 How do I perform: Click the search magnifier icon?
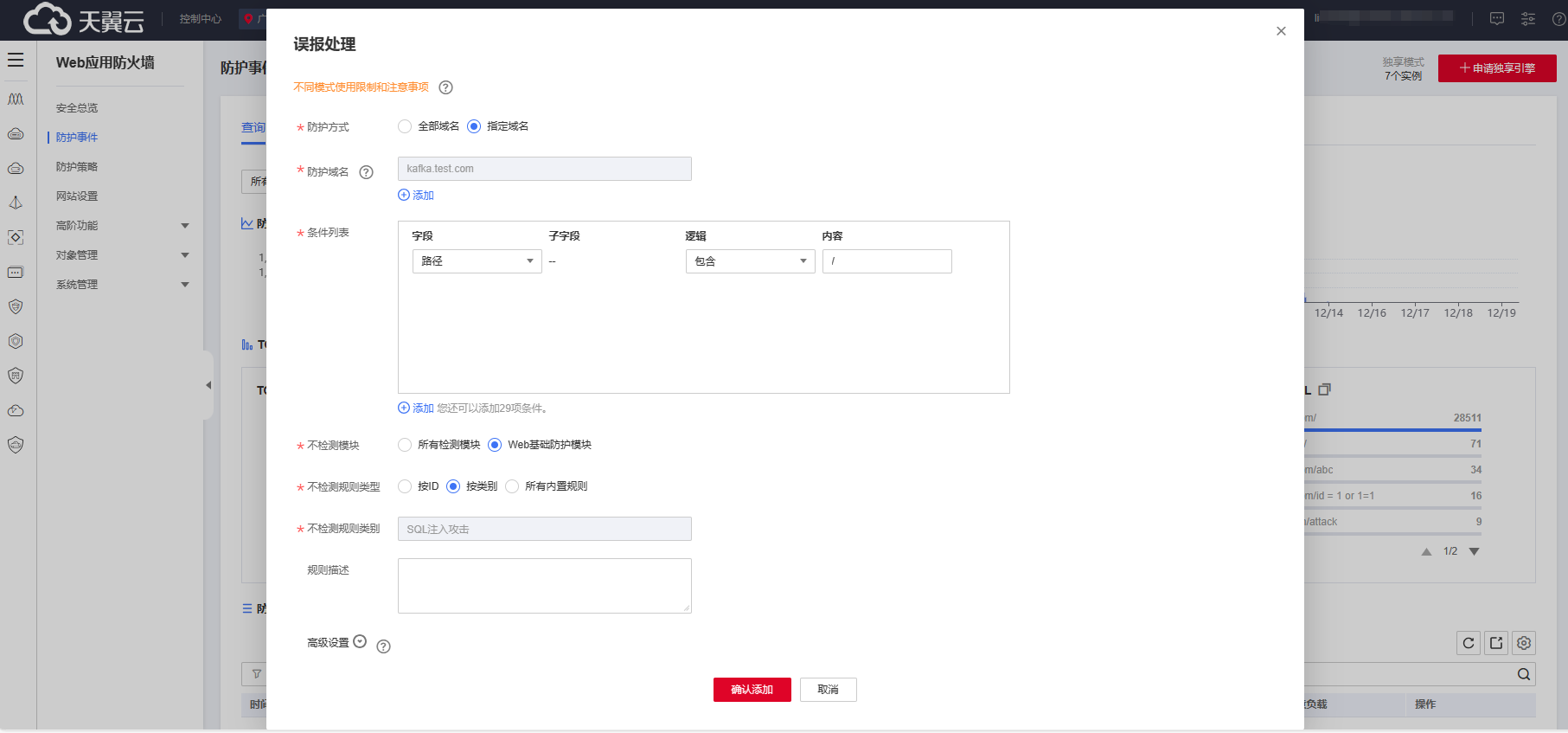pyautogui.click(x=1524, y=674)
